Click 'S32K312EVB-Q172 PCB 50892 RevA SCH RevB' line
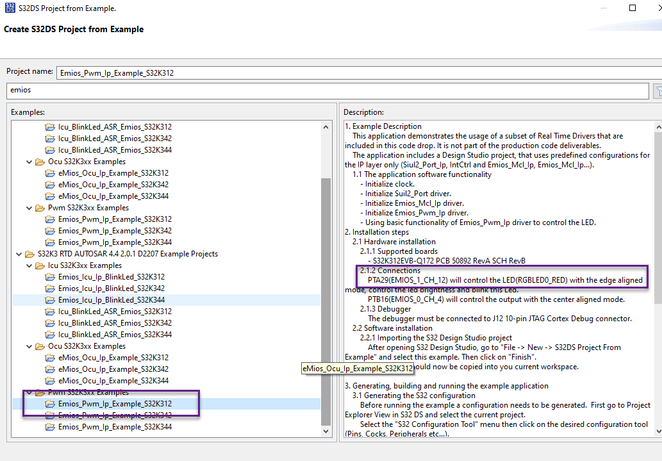This screenshot has height=461, width=662. (447, 261)
